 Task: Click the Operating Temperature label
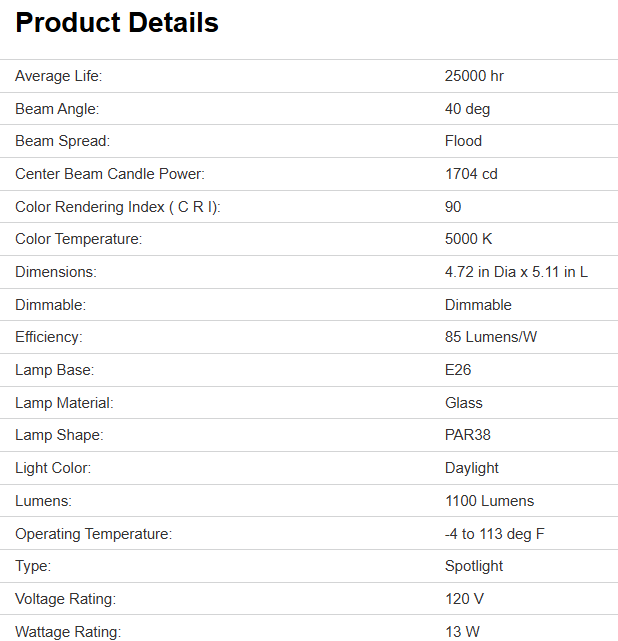point(94,534)
